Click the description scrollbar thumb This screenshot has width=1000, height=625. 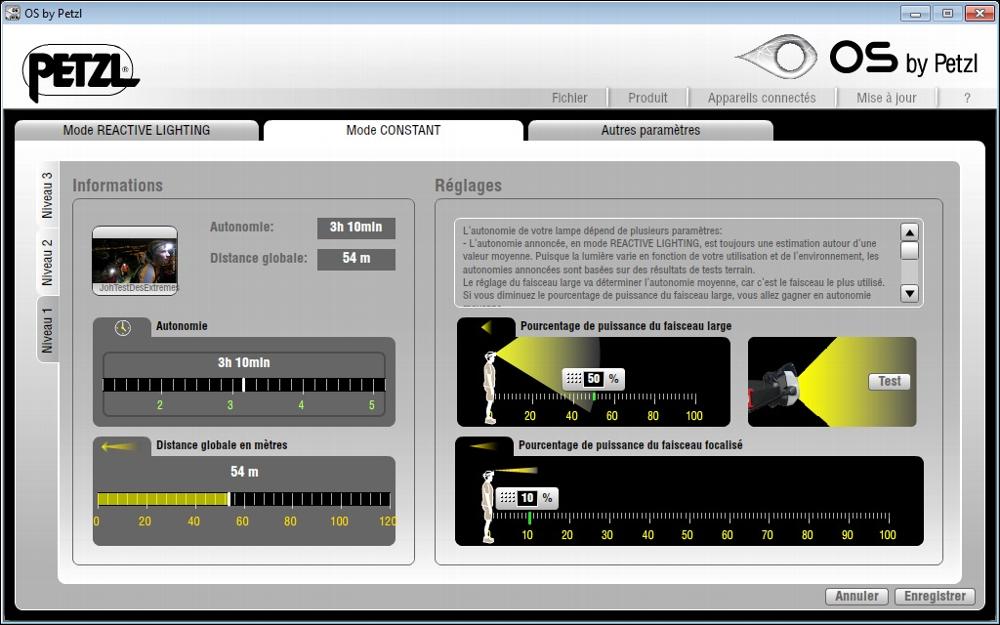pos(909,251)
